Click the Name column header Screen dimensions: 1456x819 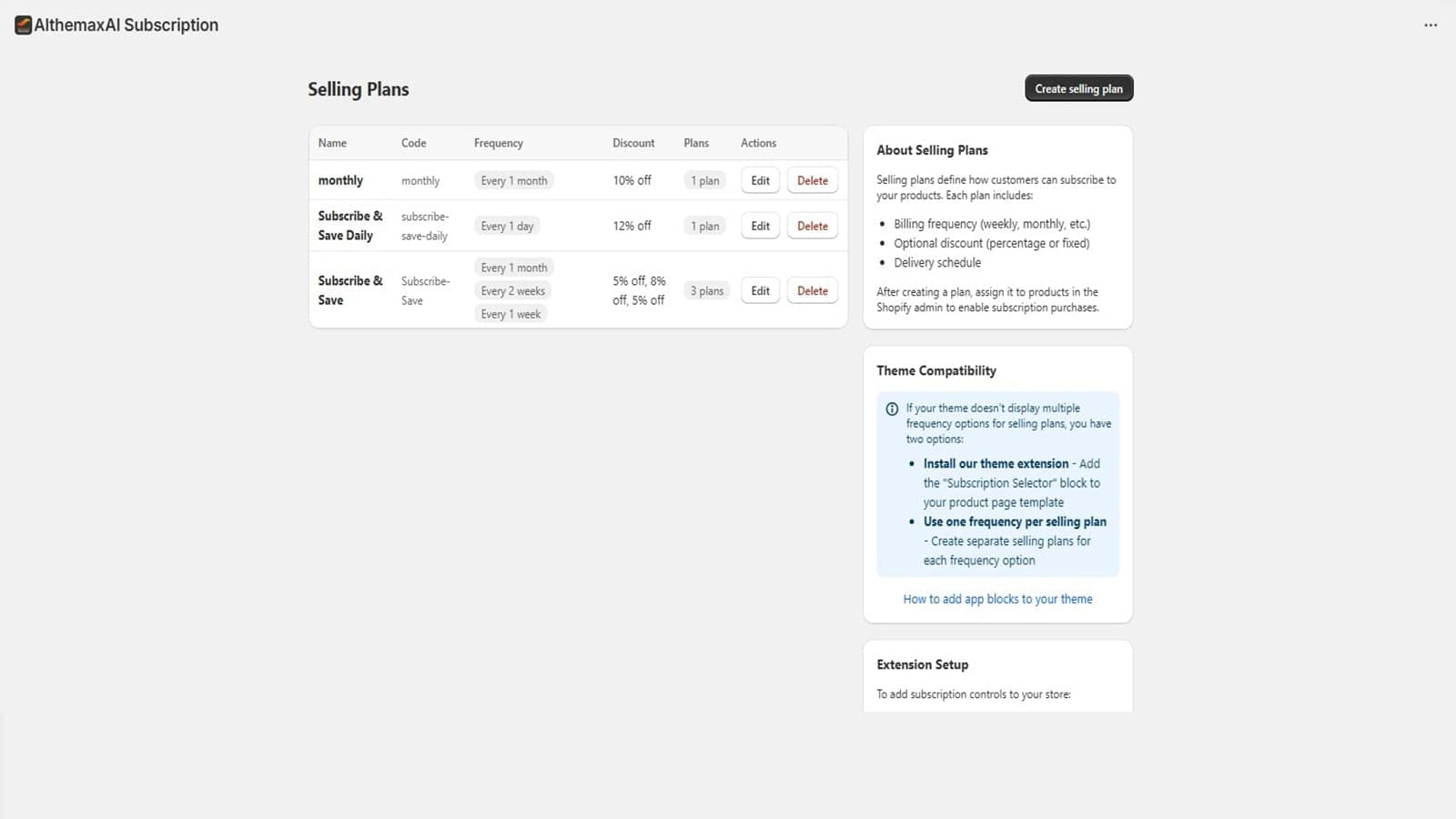click(x=332, y=143)
